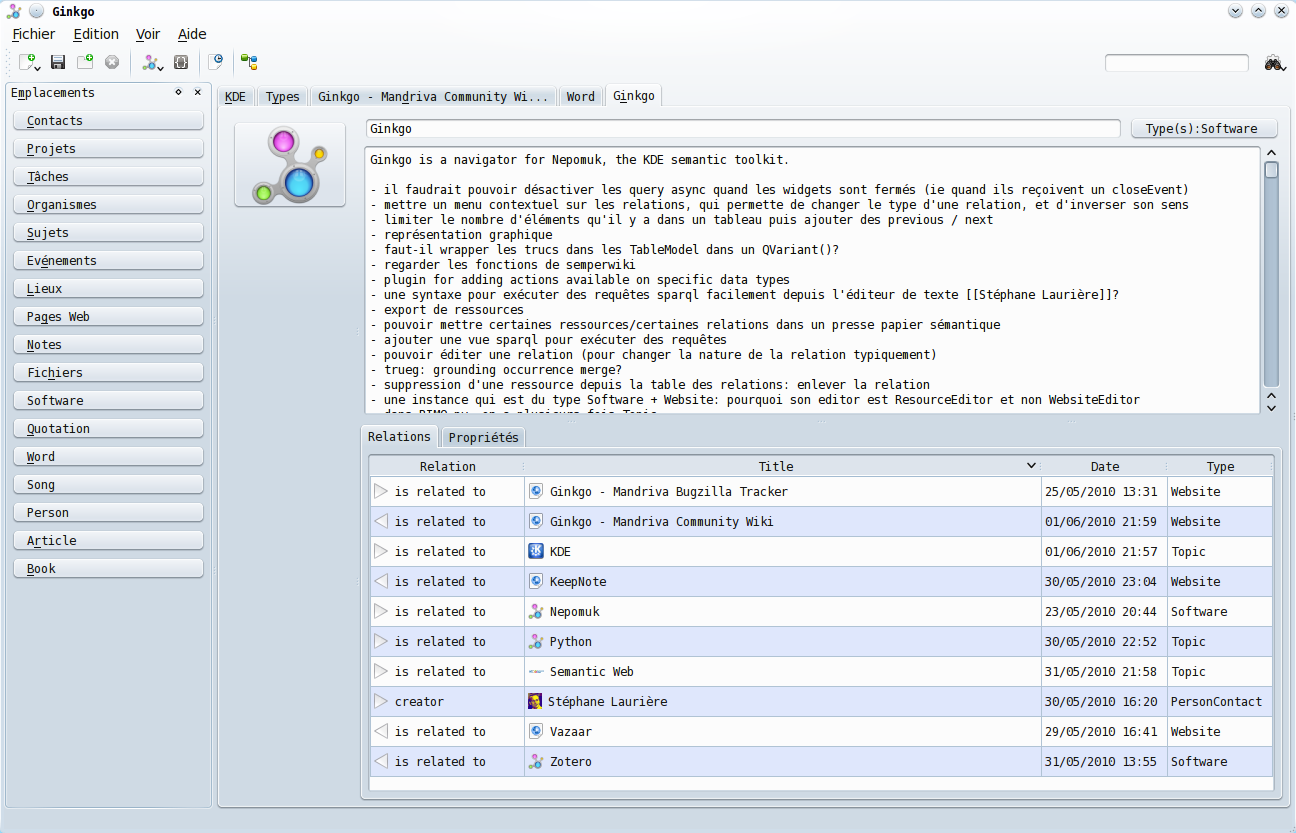Sort by the Date column header

(x=1104, y=466)
